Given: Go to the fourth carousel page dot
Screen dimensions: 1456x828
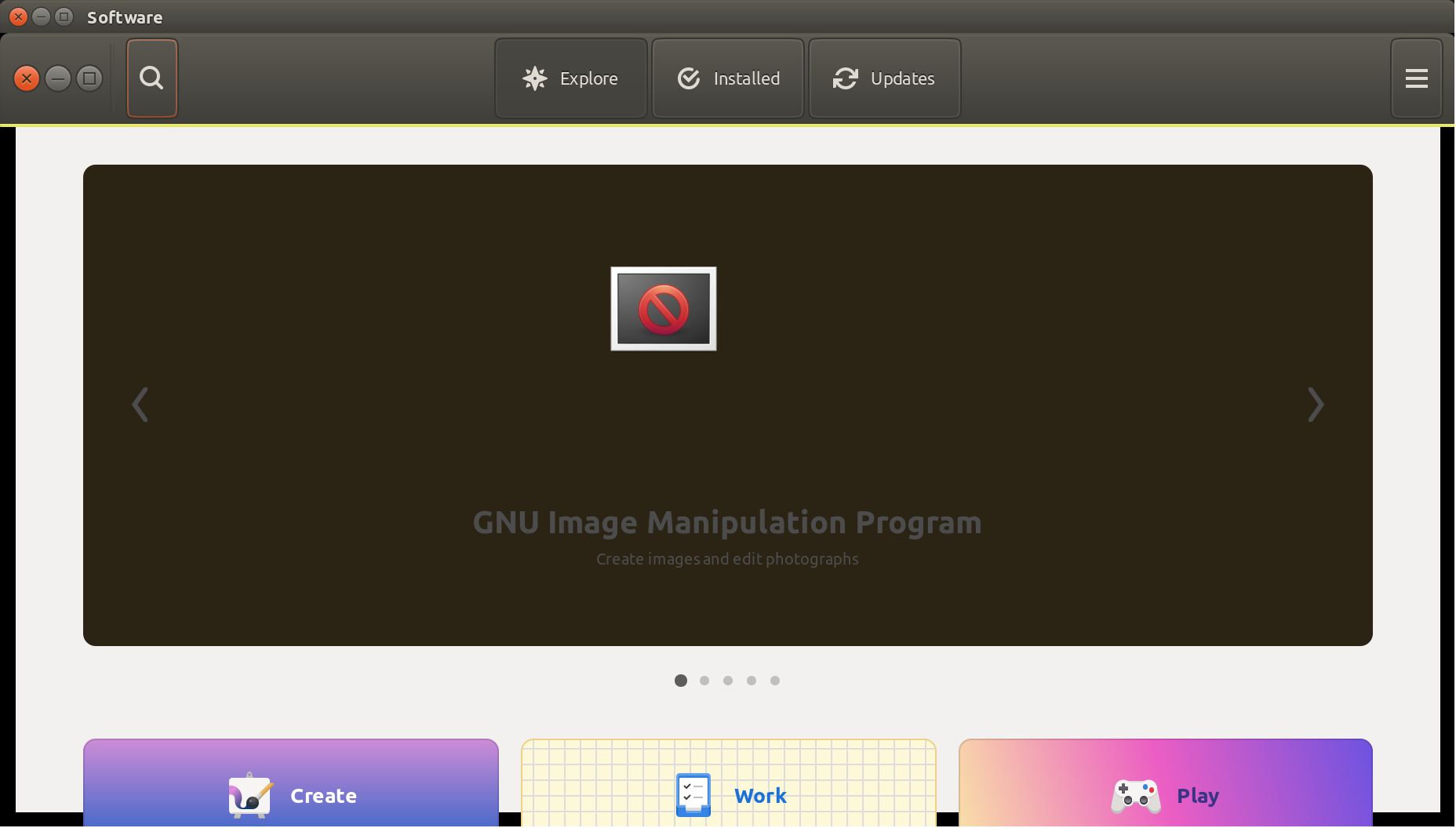Looking at the screenshot, I should click(x=752, y=681).
